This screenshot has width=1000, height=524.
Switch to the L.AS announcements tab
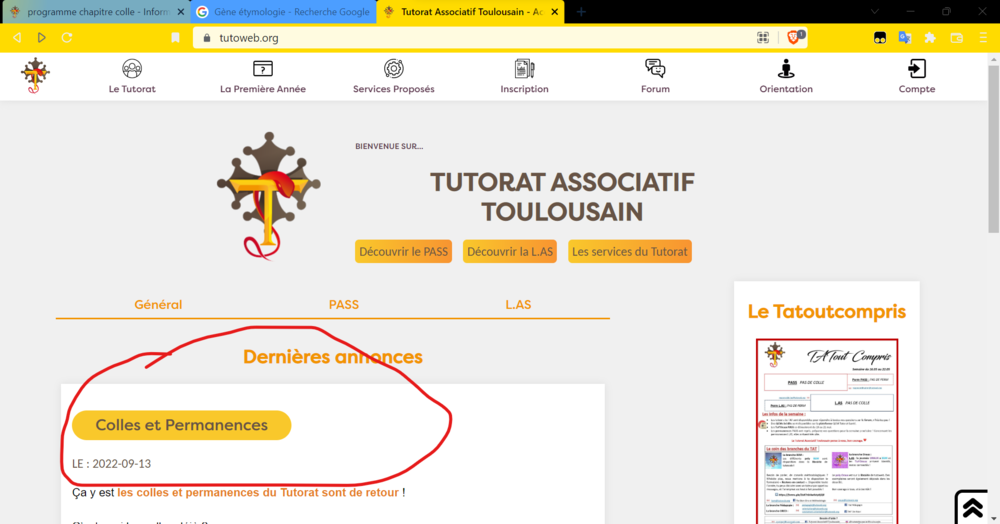click(x=519, y=304)
